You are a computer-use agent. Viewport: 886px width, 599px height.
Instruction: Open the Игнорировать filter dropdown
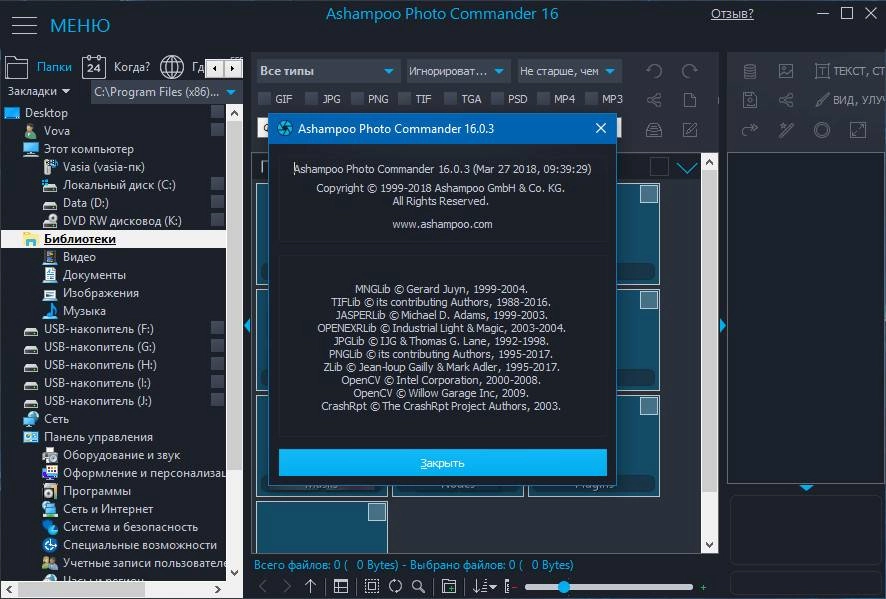tap(457, 71)
